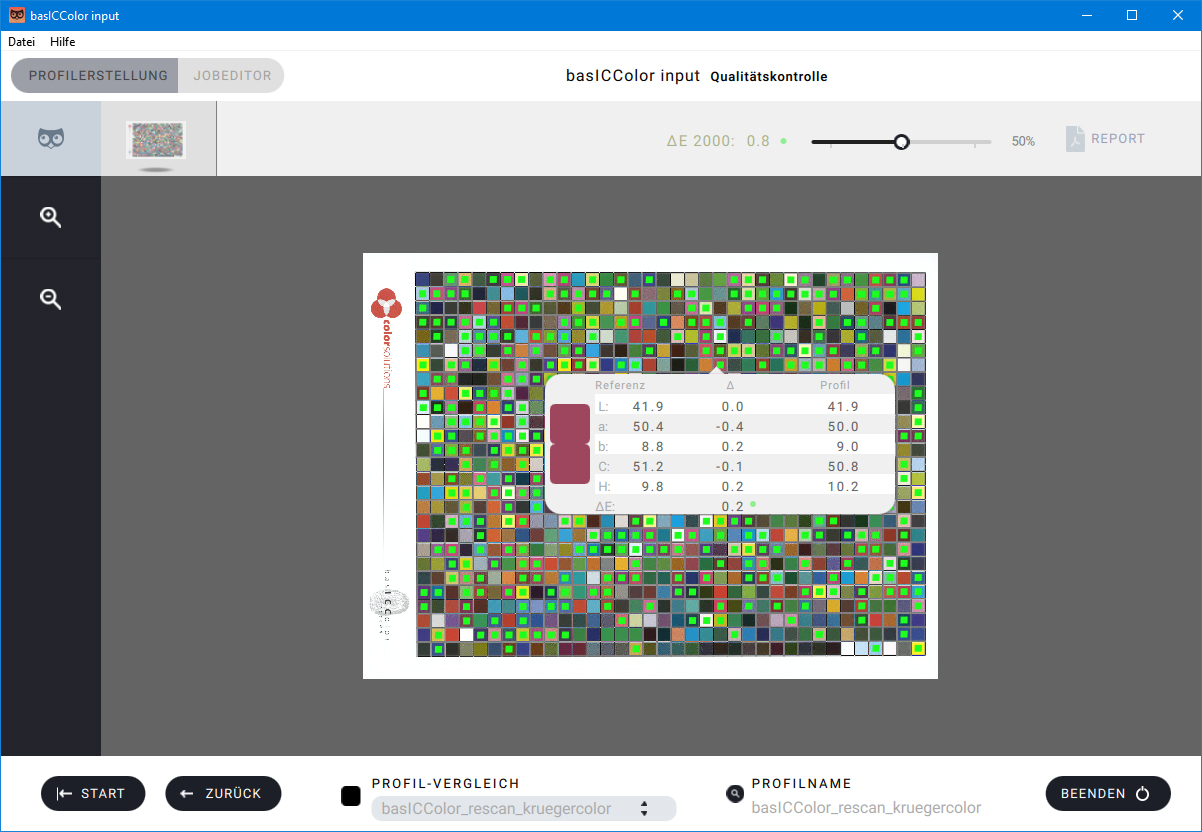Open the Hilfe menu
The image size is (1202, 832).
tap(63, 42)
